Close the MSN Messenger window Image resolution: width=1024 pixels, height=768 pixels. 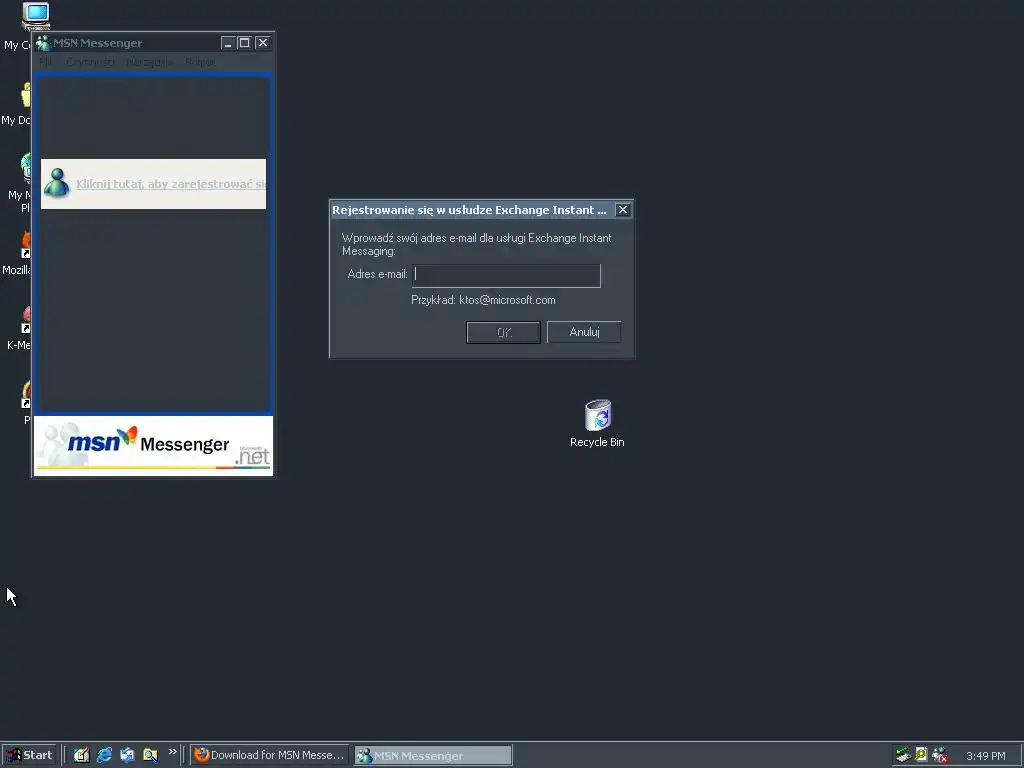click(x=263, y=43)
